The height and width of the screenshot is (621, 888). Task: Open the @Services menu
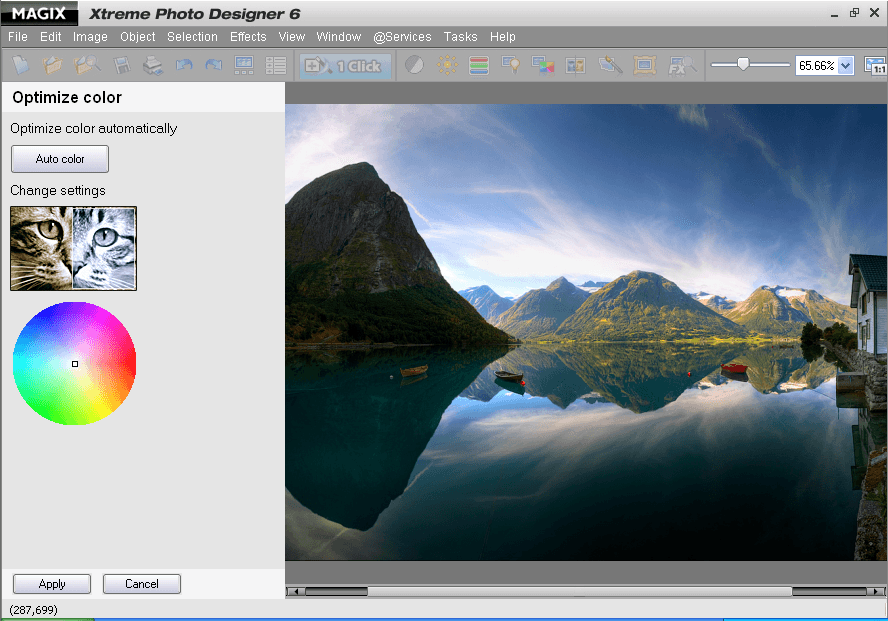click(402, 36)
